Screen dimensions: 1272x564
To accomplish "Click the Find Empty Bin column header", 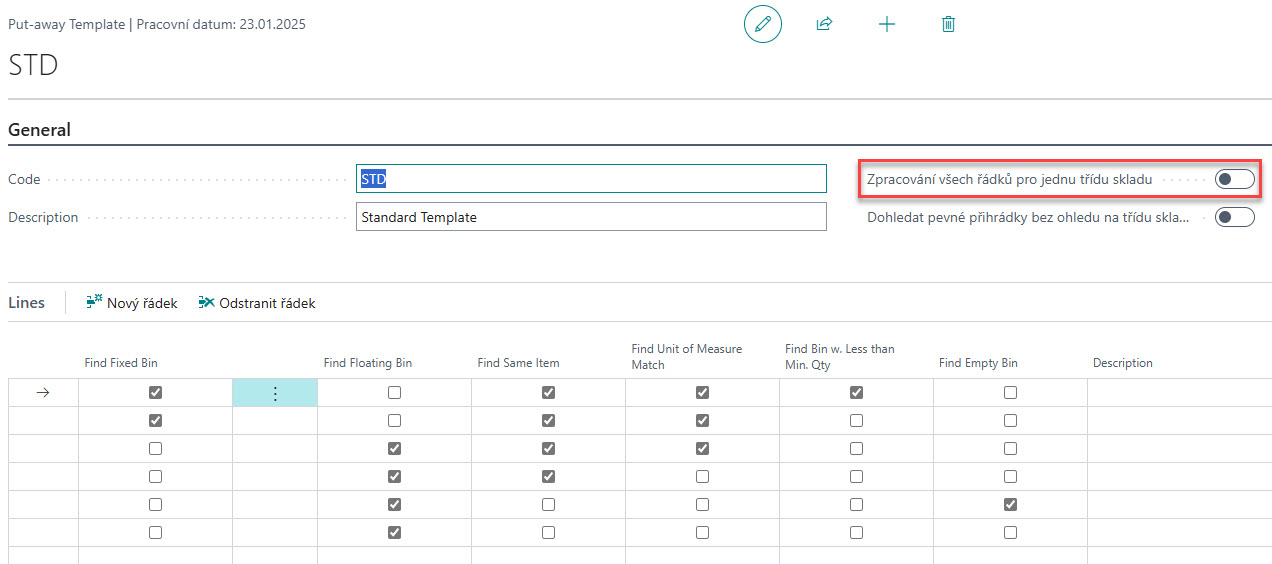I will coord(977,363).
